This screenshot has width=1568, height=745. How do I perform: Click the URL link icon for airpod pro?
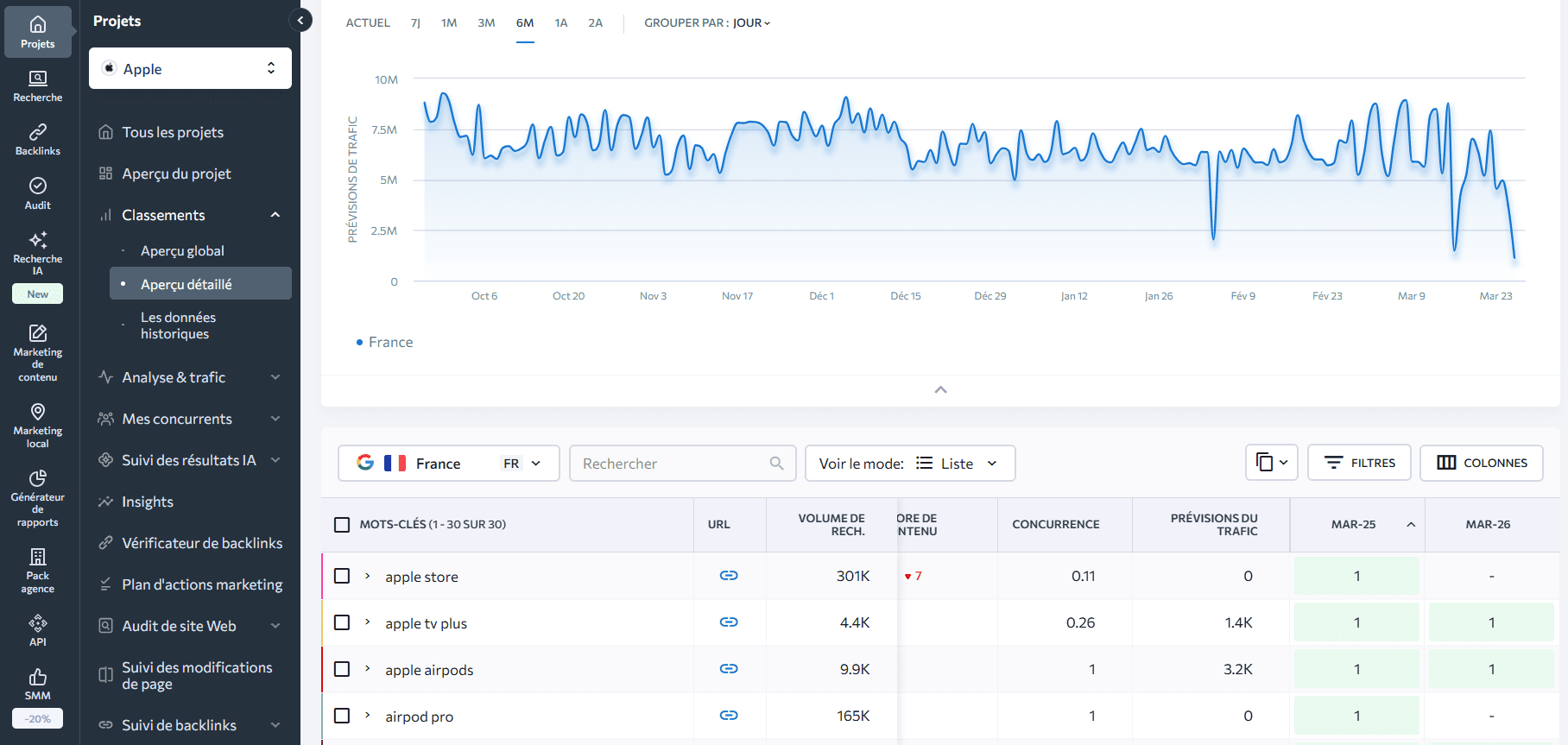pos(729,715)
